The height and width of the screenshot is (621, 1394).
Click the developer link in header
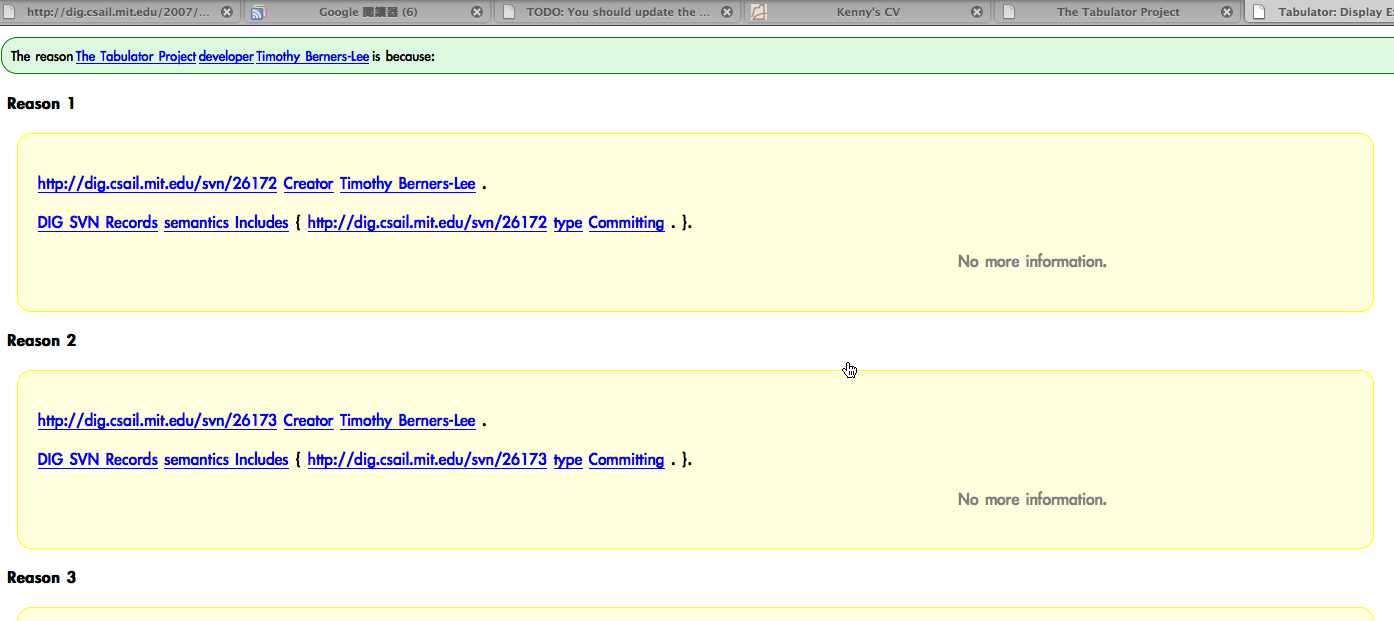click(x=226, y=57)
